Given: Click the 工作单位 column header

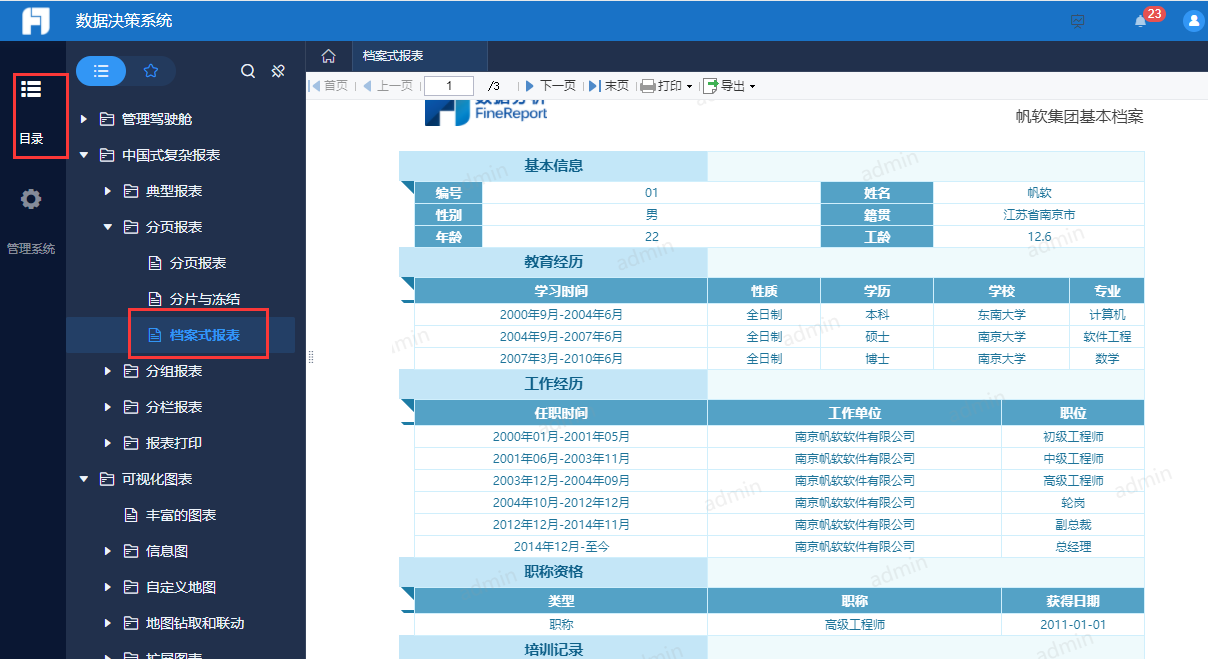Looking at the screenshot, I should (x=854, y=413).
